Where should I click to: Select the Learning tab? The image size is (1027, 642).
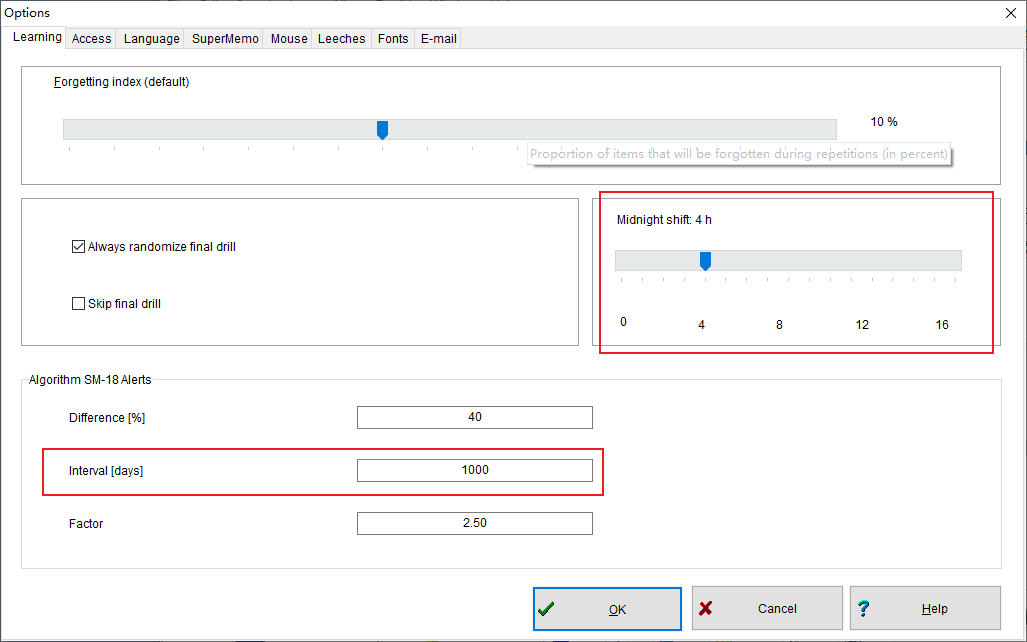point(37,38)
